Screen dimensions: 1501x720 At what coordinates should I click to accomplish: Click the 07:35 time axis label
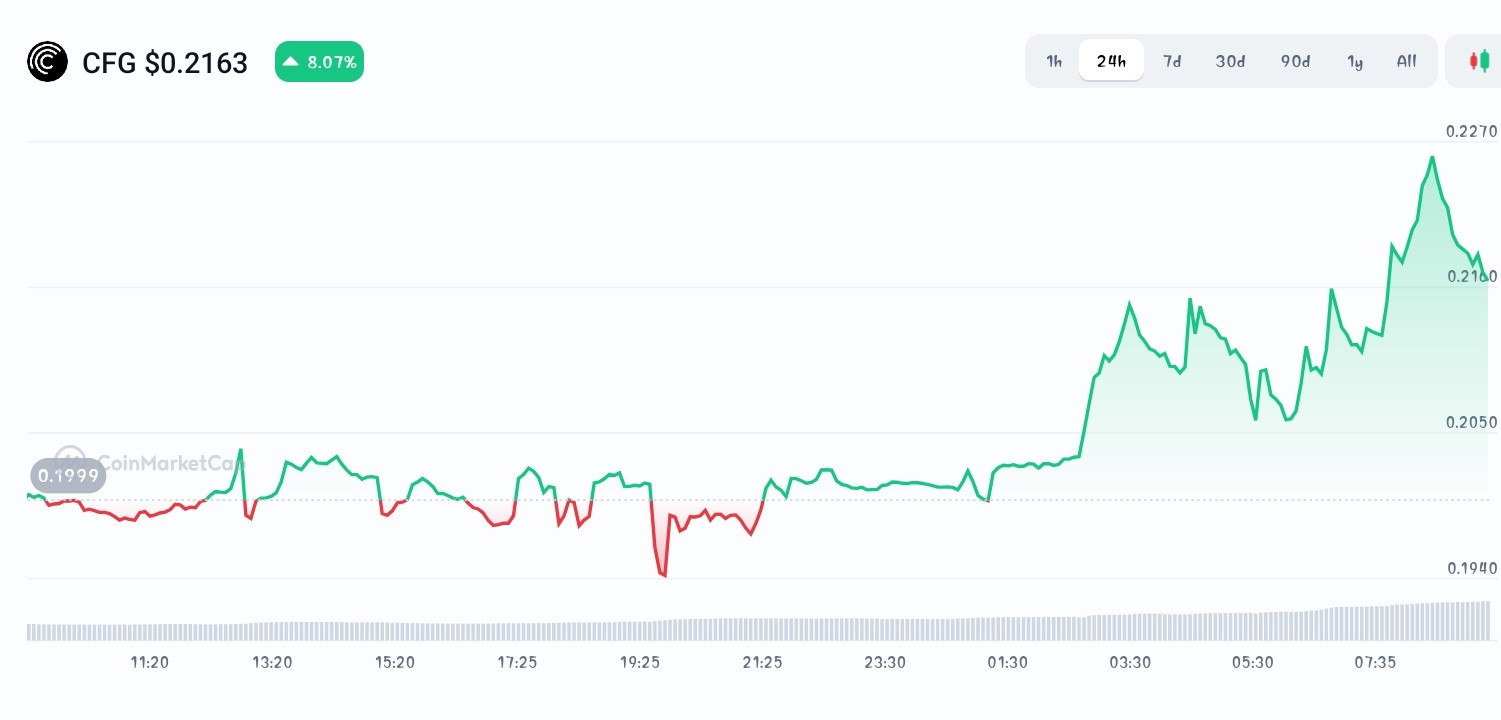tap(1375, 662)
